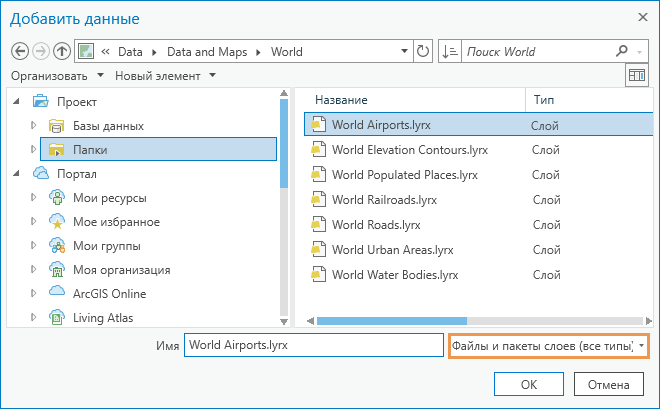
Task: Click the Refresh icon next to path bar
Action: tap(422, 51)
